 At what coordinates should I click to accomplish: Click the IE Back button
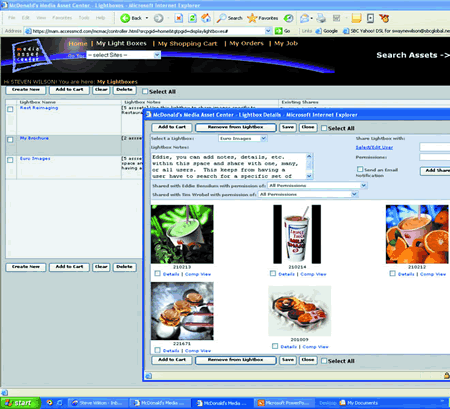pyautogui.click(x=134, y=18)
